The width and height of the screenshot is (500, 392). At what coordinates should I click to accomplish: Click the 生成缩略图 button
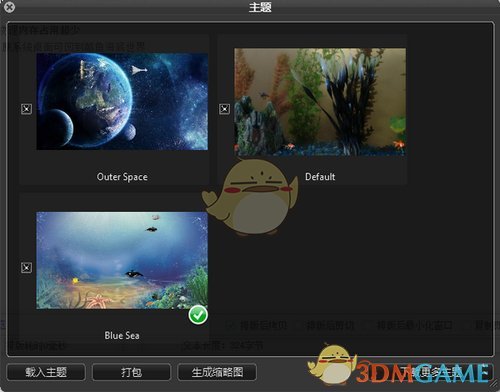tap(217, 372)
